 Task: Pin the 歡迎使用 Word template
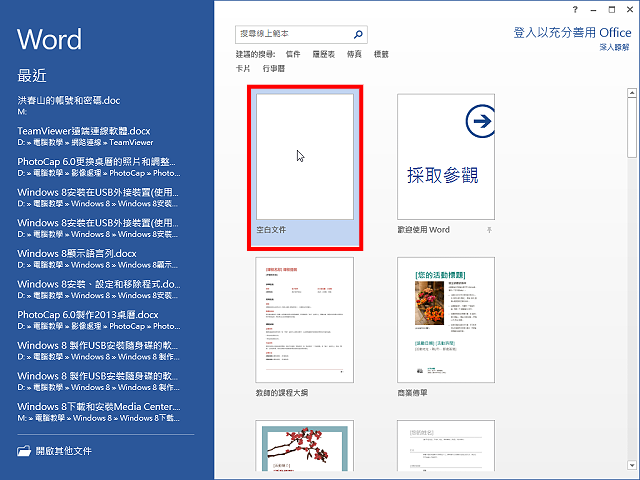tap(489, 230)
